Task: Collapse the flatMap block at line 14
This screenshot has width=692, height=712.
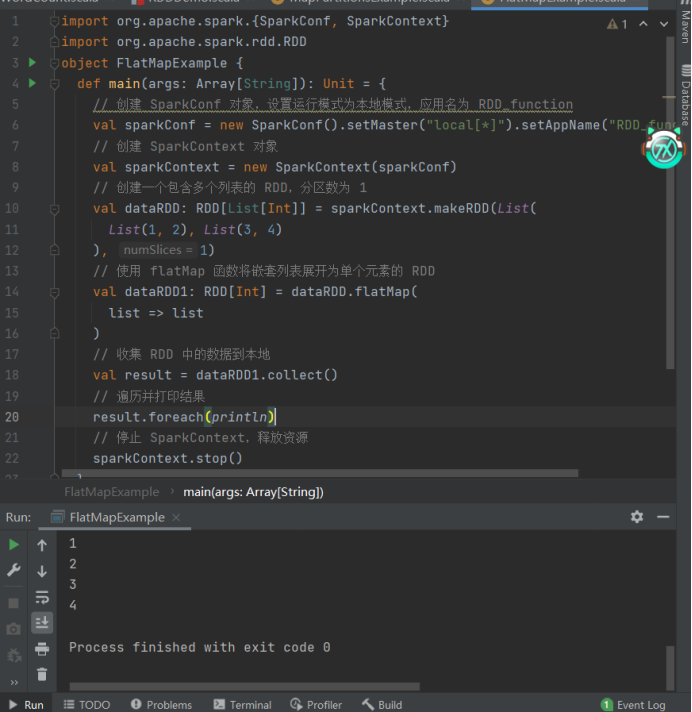Action: pos(54,293)
